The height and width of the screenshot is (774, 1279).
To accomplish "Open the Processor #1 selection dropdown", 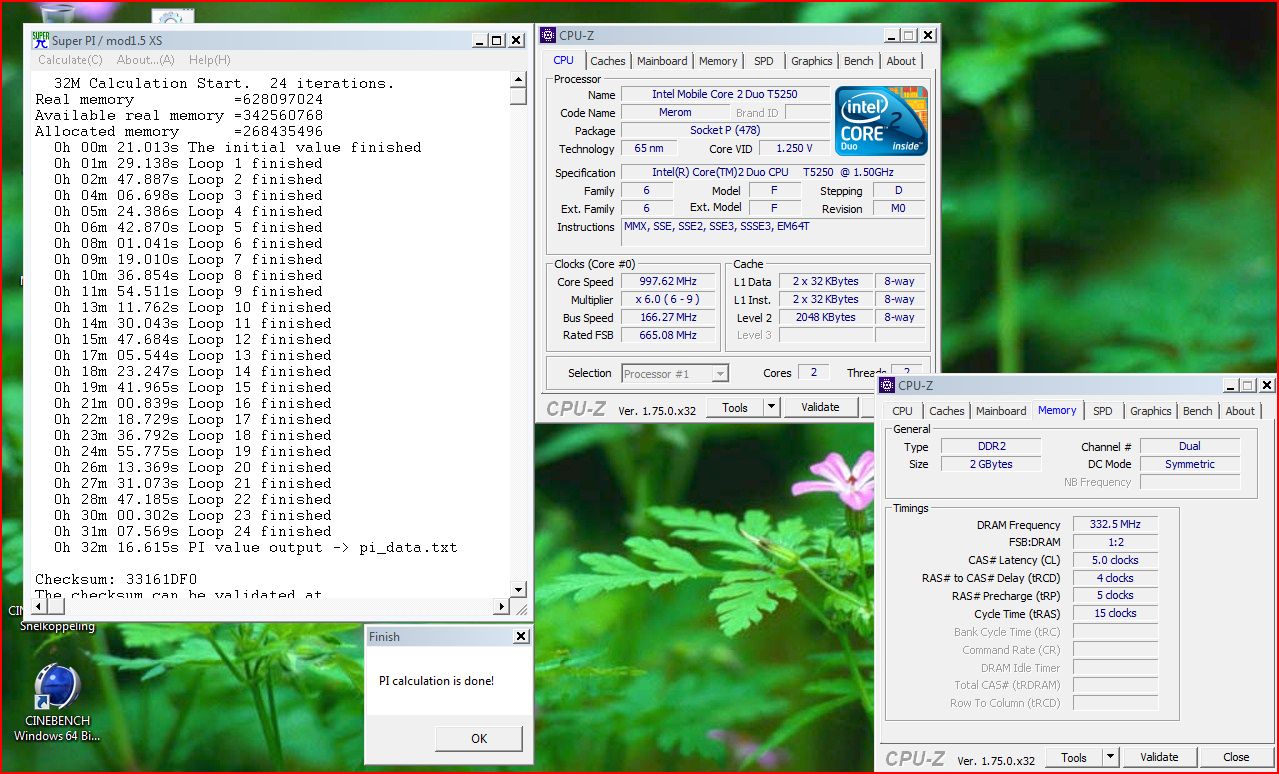I will coord(674,374).
